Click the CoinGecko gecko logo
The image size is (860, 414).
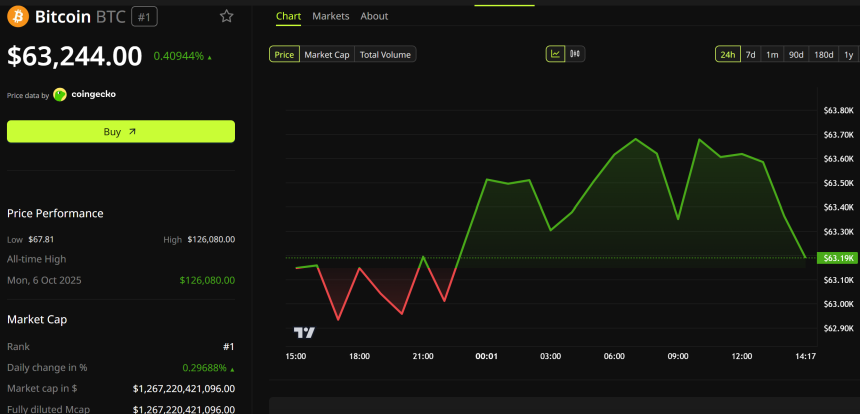click(x=60, y=94)
